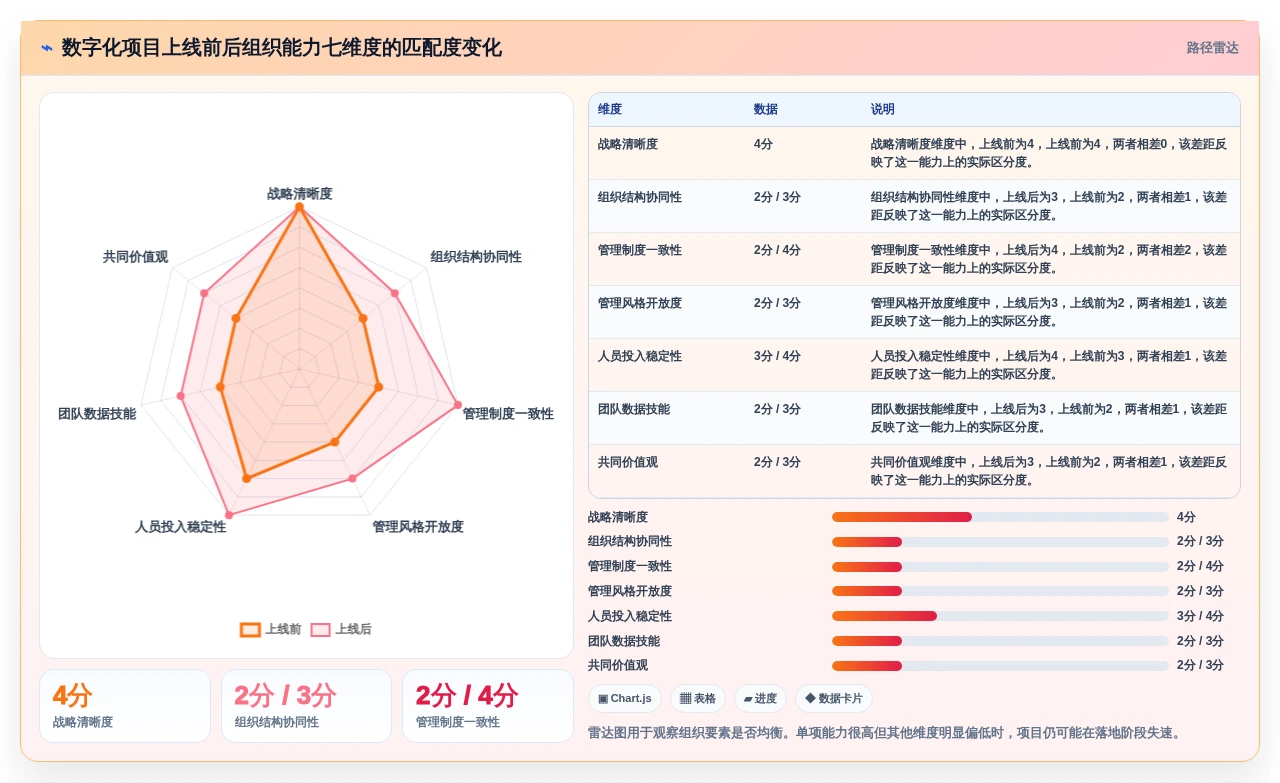Click the 战略清晰度 radar axis label

(x=299, y=193)
